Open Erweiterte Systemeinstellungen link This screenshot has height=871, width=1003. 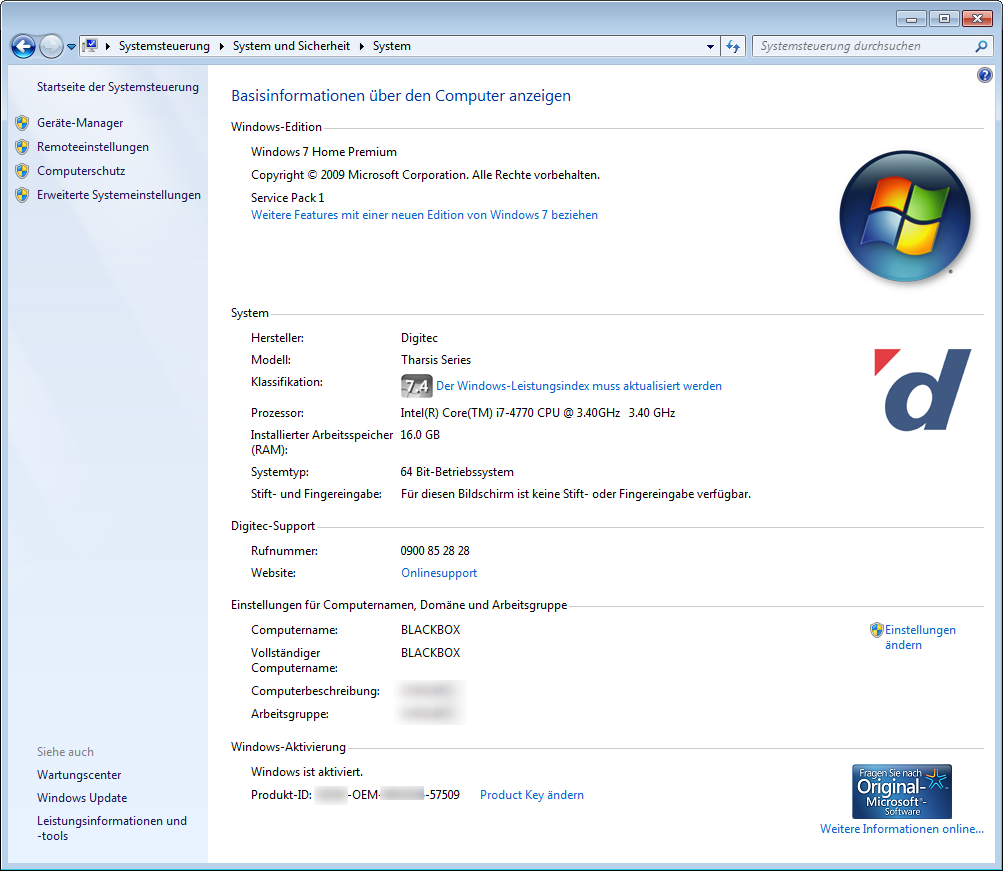[119, 195]
